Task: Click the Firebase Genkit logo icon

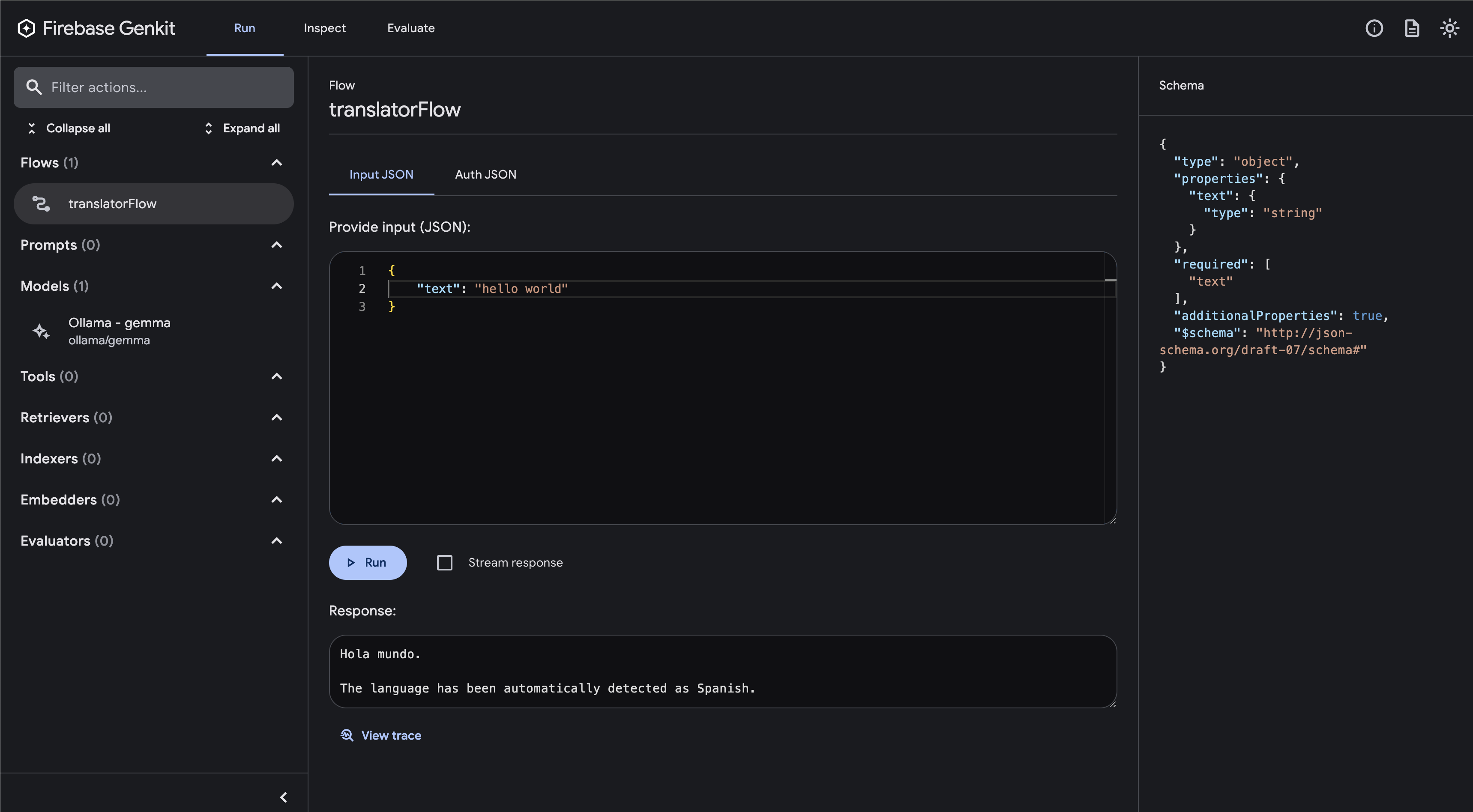Action: 26,28
